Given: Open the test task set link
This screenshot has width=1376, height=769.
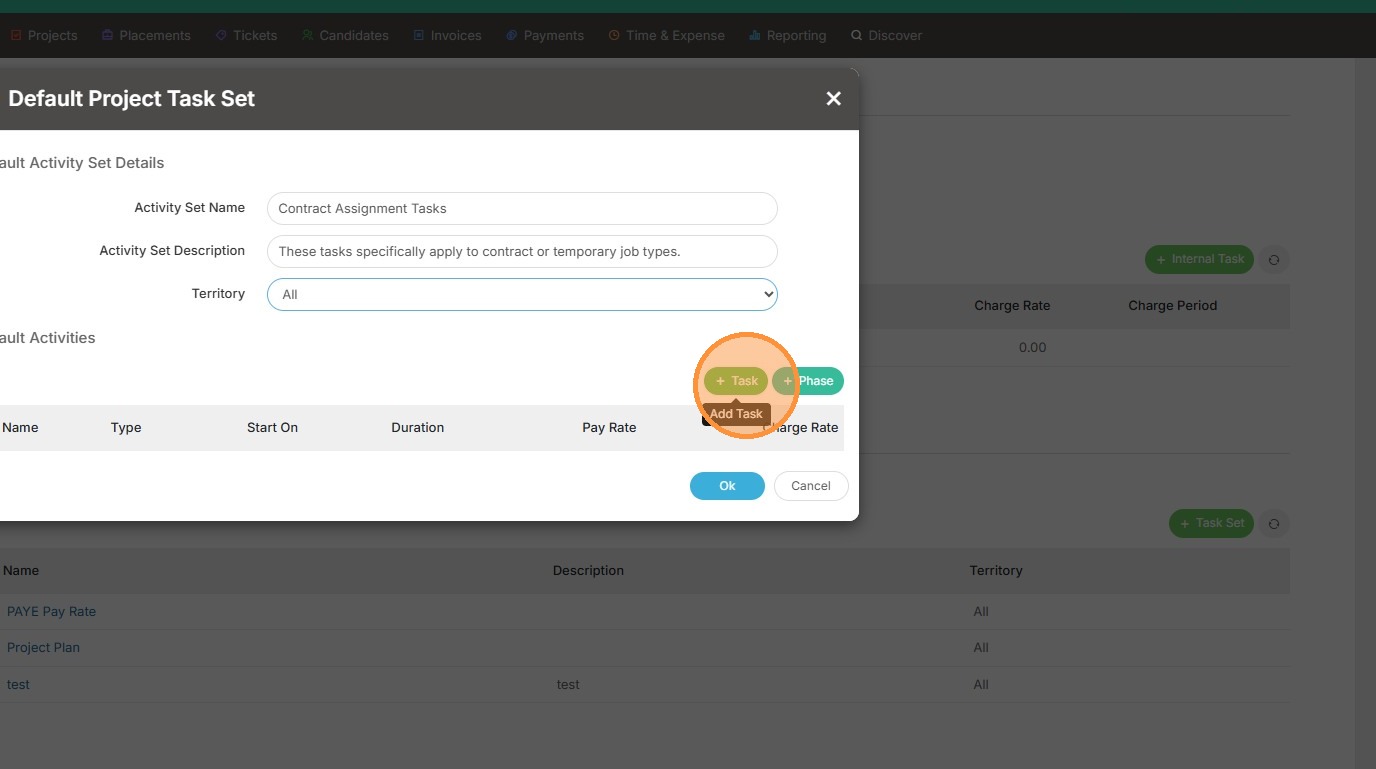Looking at the screenshot, I should pos(18,684).
